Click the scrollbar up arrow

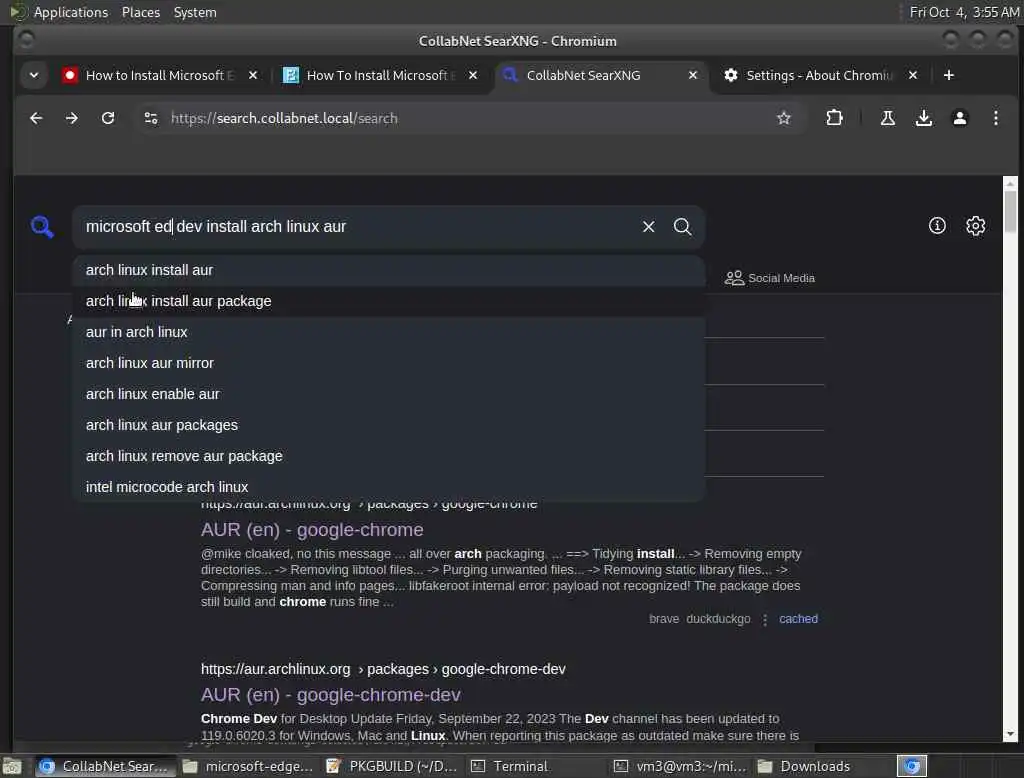click(x=1010, y=184)
